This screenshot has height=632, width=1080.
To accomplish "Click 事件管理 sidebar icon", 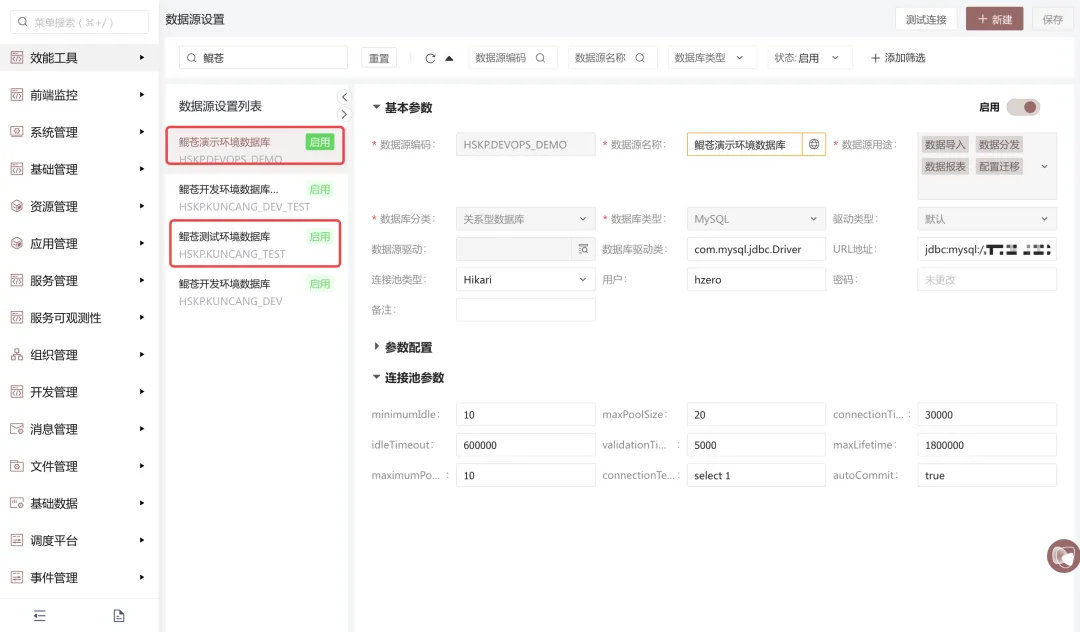I will coord(17,578).
